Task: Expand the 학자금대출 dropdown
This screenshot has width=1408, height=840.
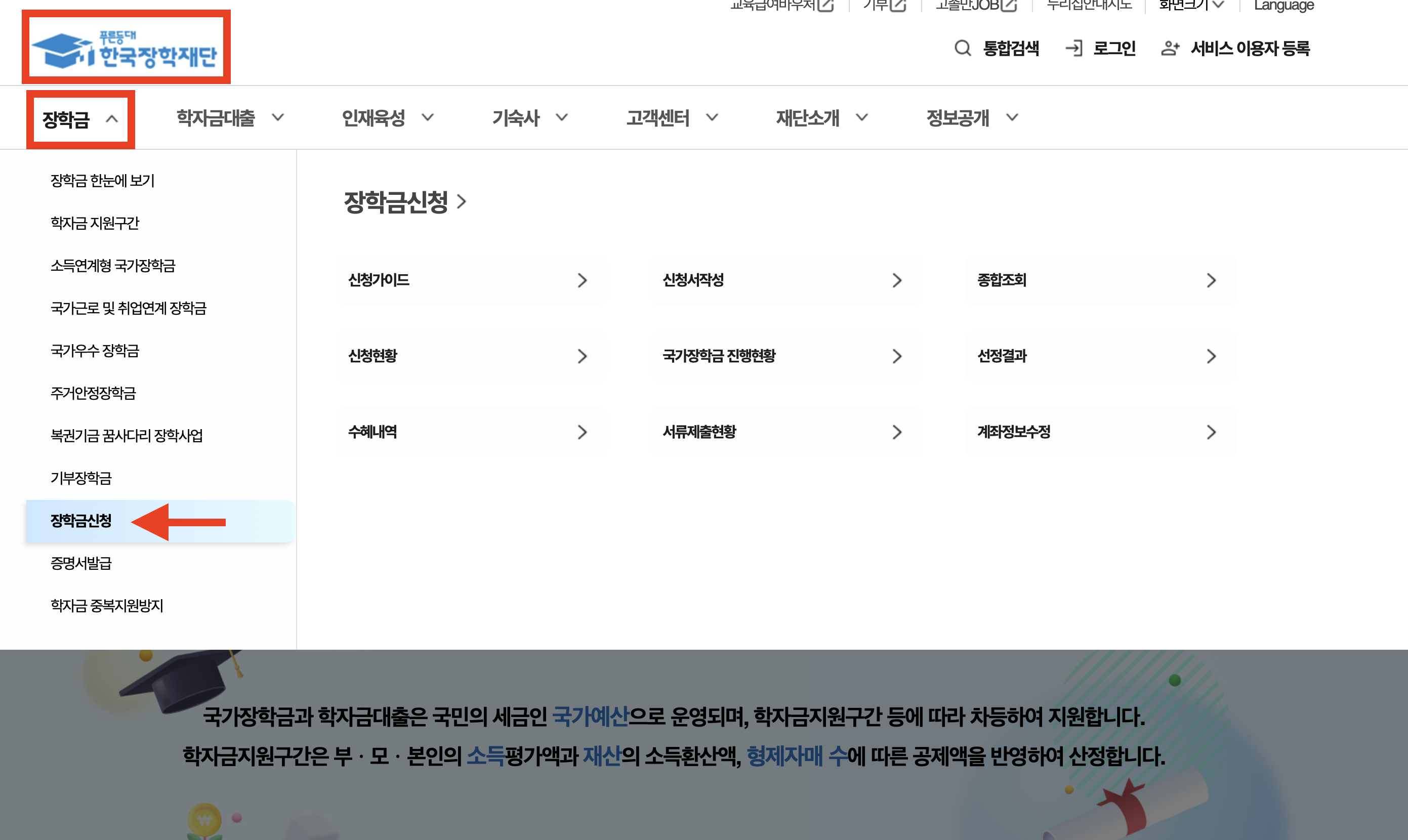Action: point(277,118)
